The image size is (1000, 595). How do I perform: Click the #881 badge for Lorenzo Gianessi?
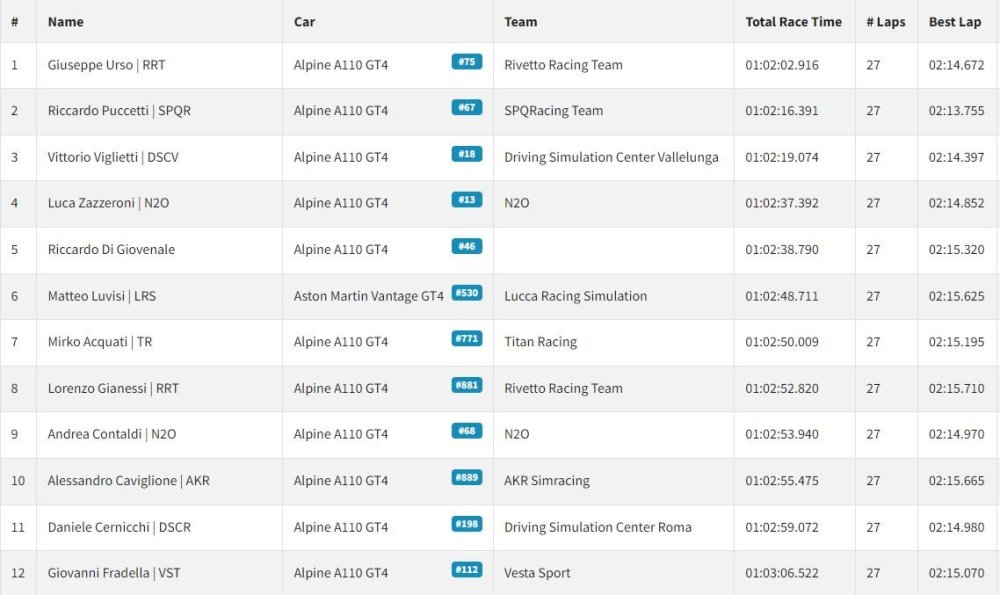466,385
